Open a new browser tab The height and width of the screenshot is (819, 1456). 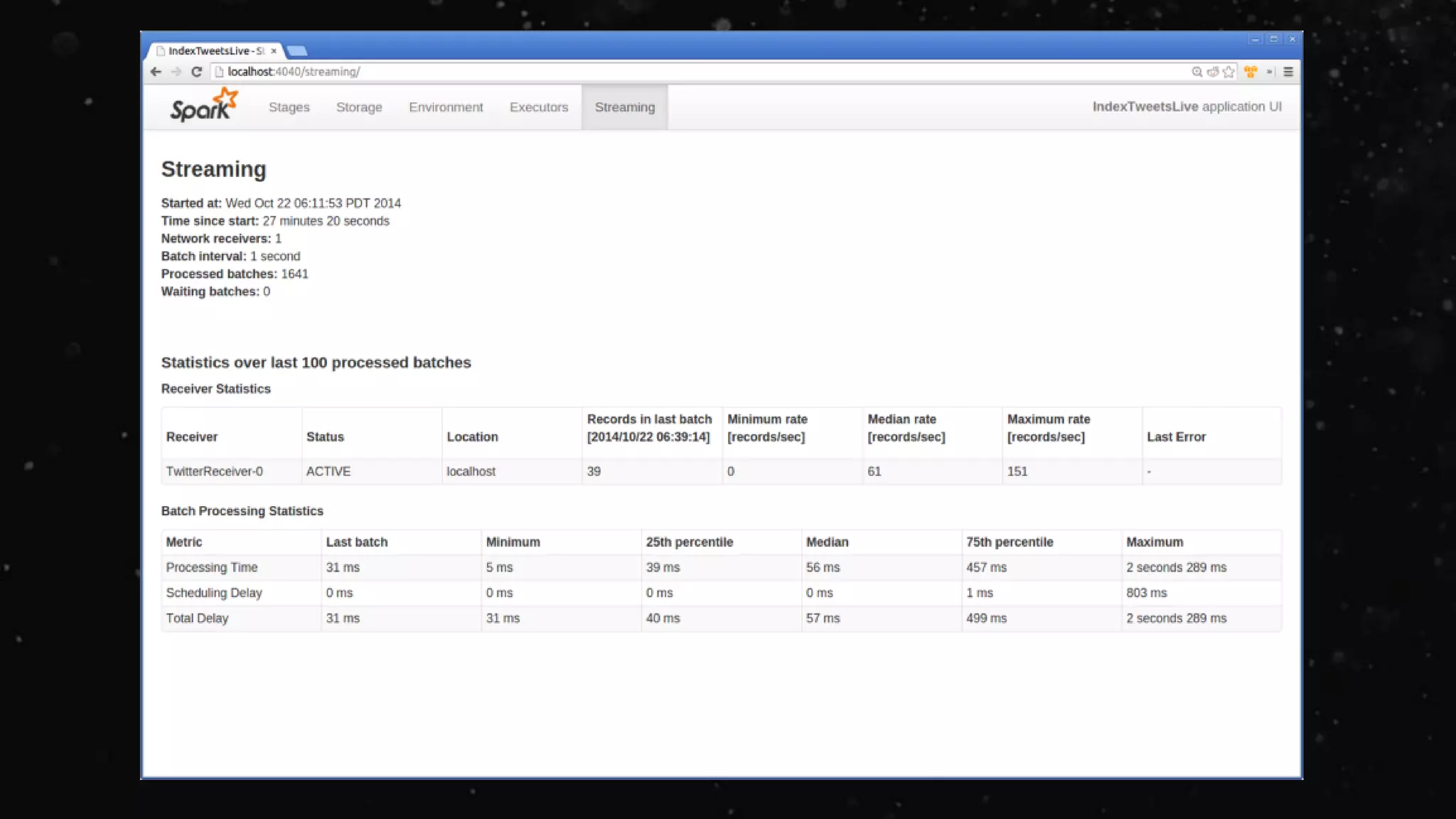[297, 51]
